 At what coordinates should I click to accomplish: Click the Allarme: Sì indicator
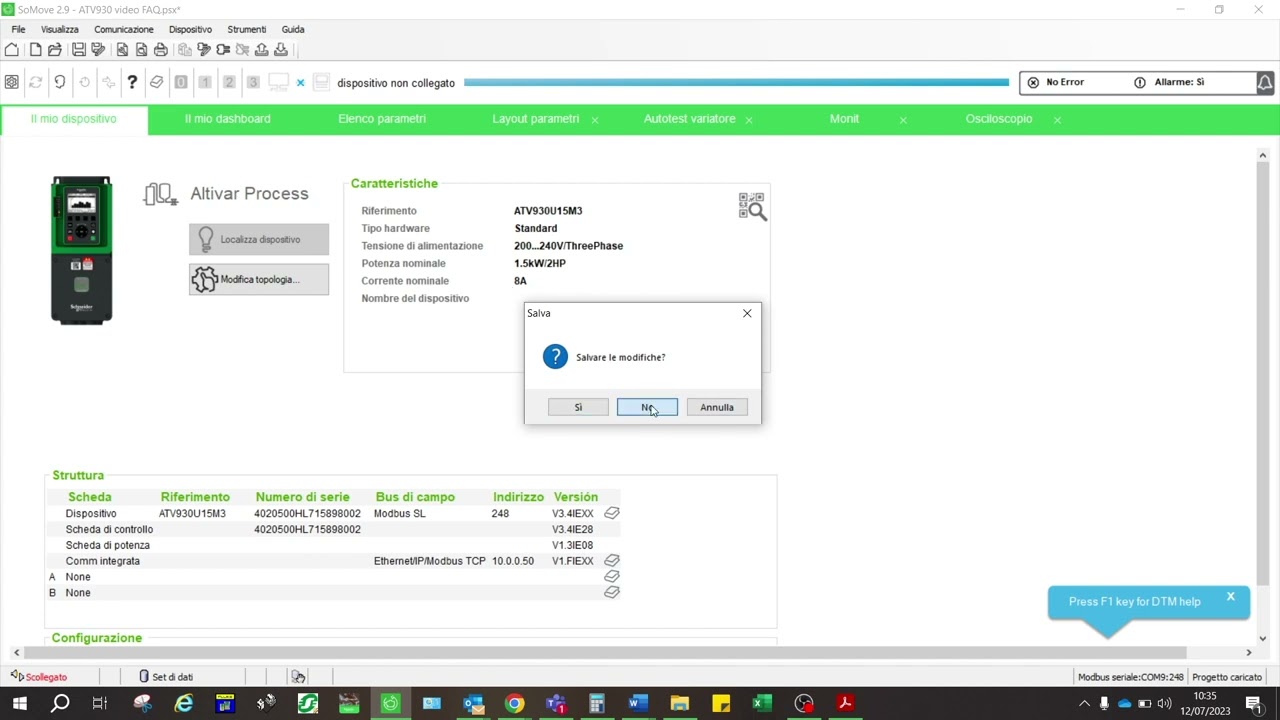tap(1169, 82)
